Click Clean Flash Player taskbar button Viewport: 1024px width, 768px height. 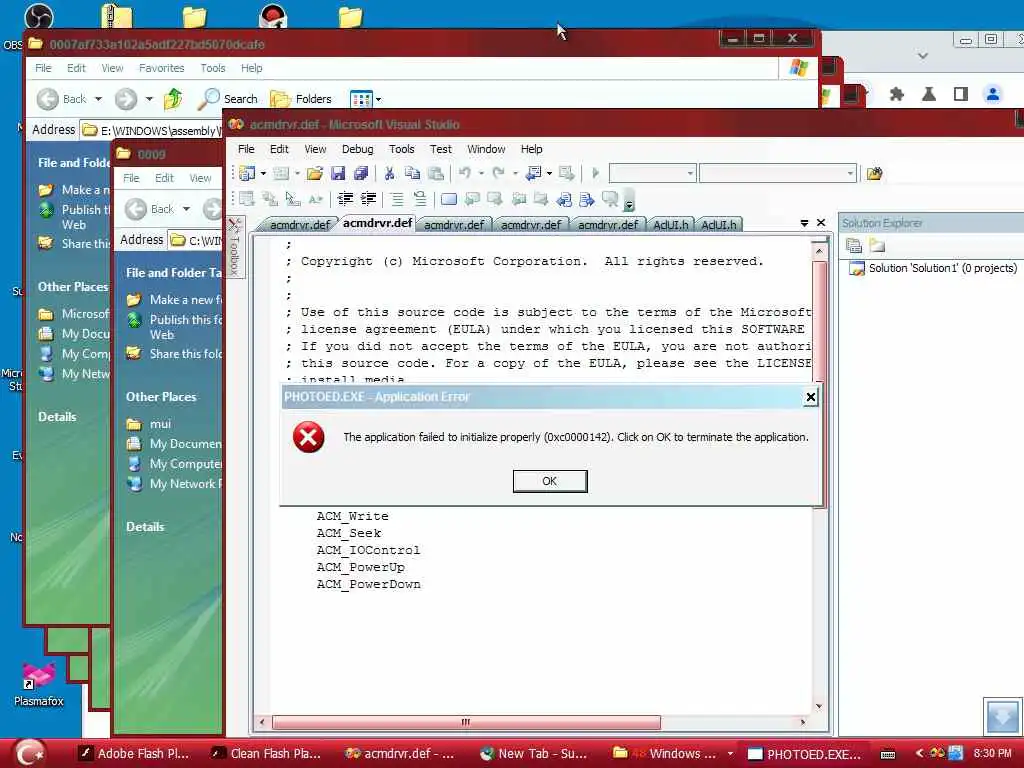(x=266, y=754)
